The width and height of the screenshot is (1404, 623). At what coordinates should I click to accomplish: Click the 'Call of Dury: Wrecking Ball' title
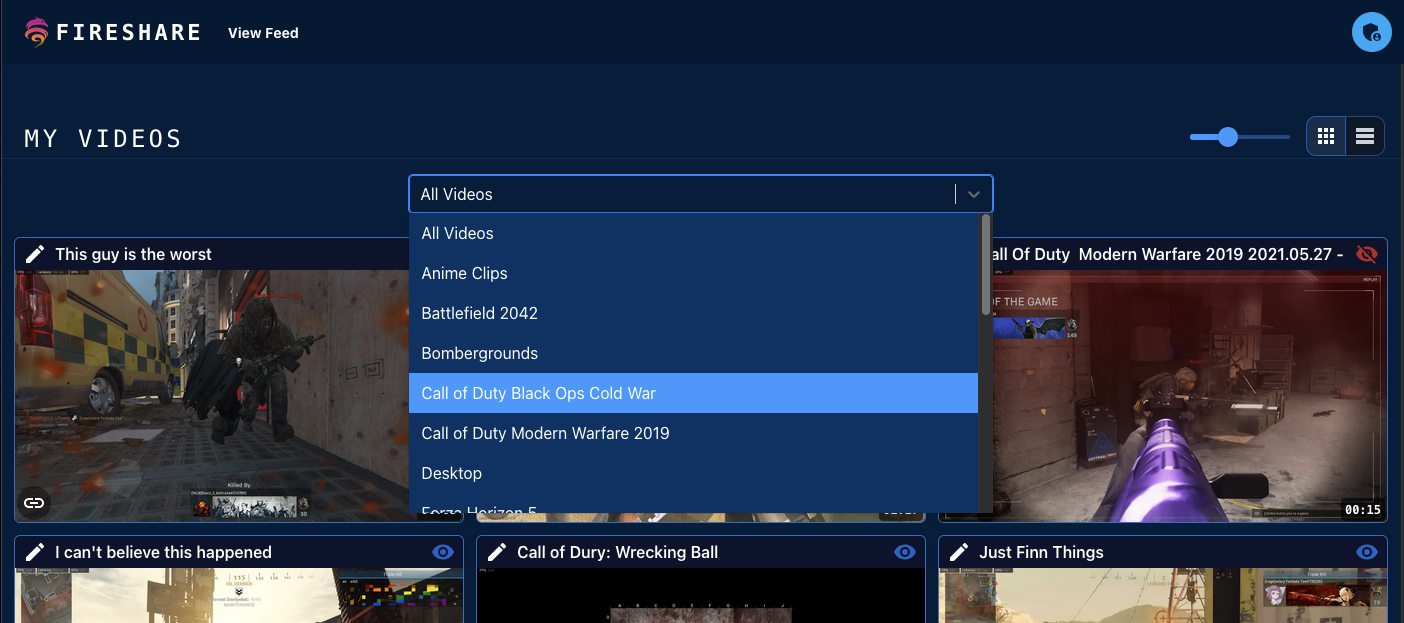click(617, 552)
